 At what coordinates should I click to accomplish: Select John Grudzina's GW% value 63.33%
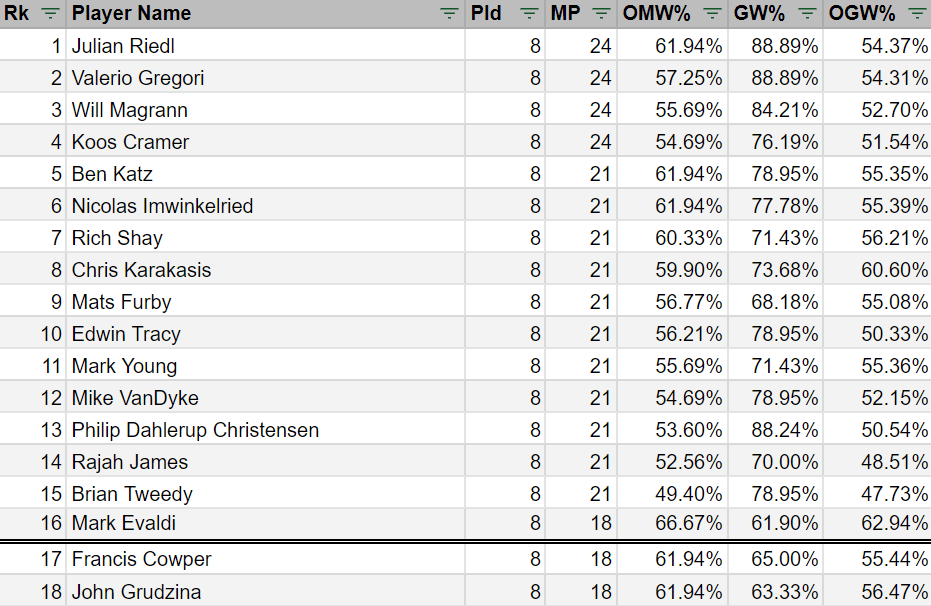click(786, 592)
